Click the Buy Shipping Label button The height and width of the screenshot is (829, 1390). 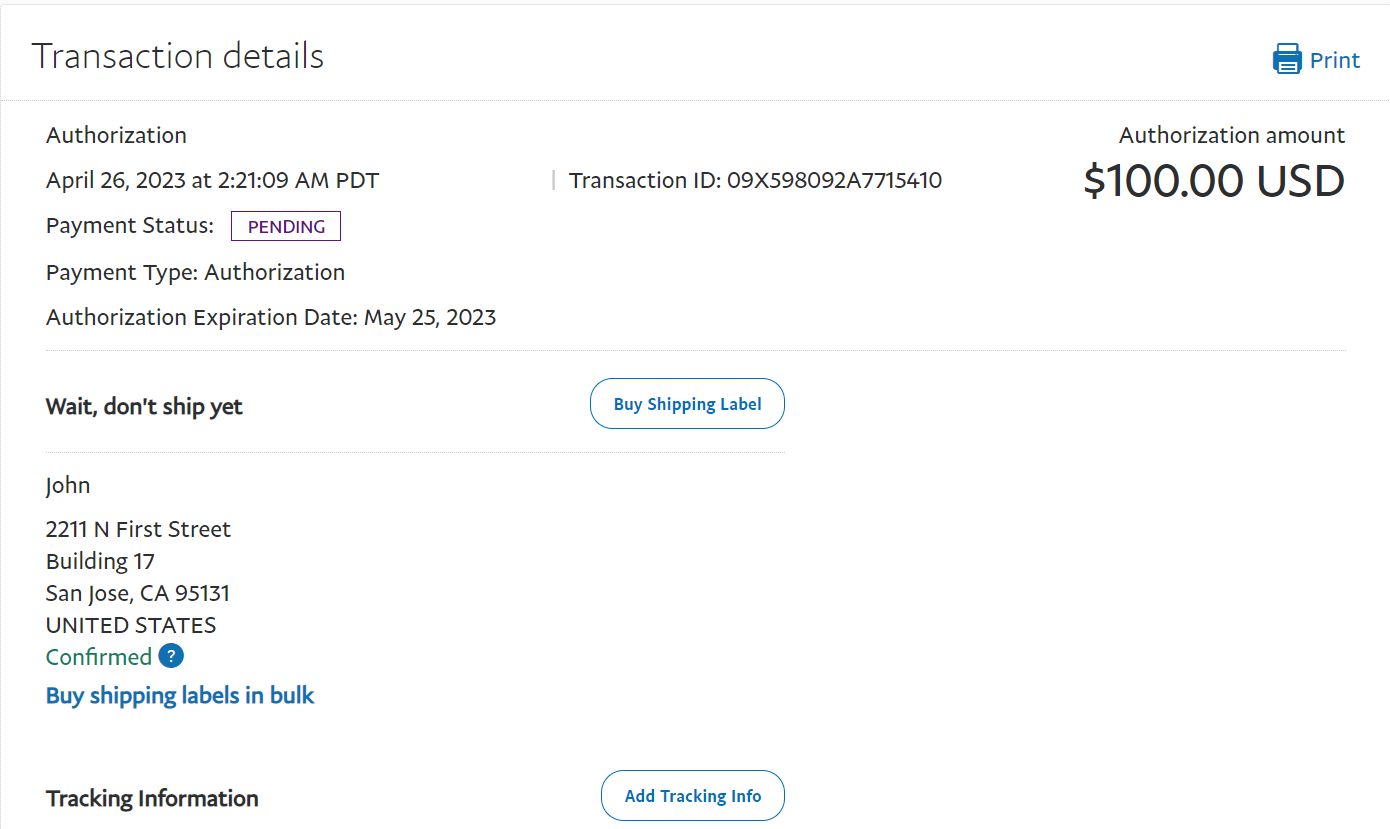pyautogui.click(x=687, y=404)
